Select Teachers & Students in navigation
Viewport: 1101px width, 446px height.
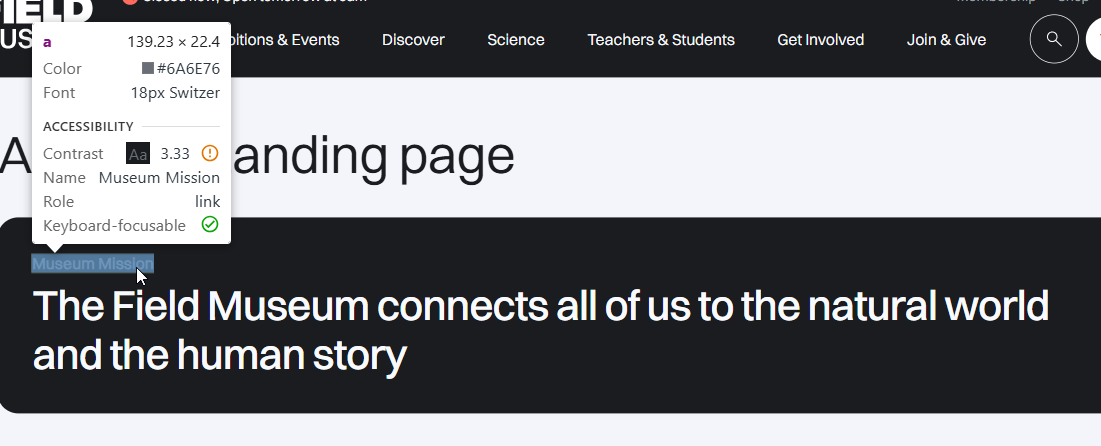[661, 40]
